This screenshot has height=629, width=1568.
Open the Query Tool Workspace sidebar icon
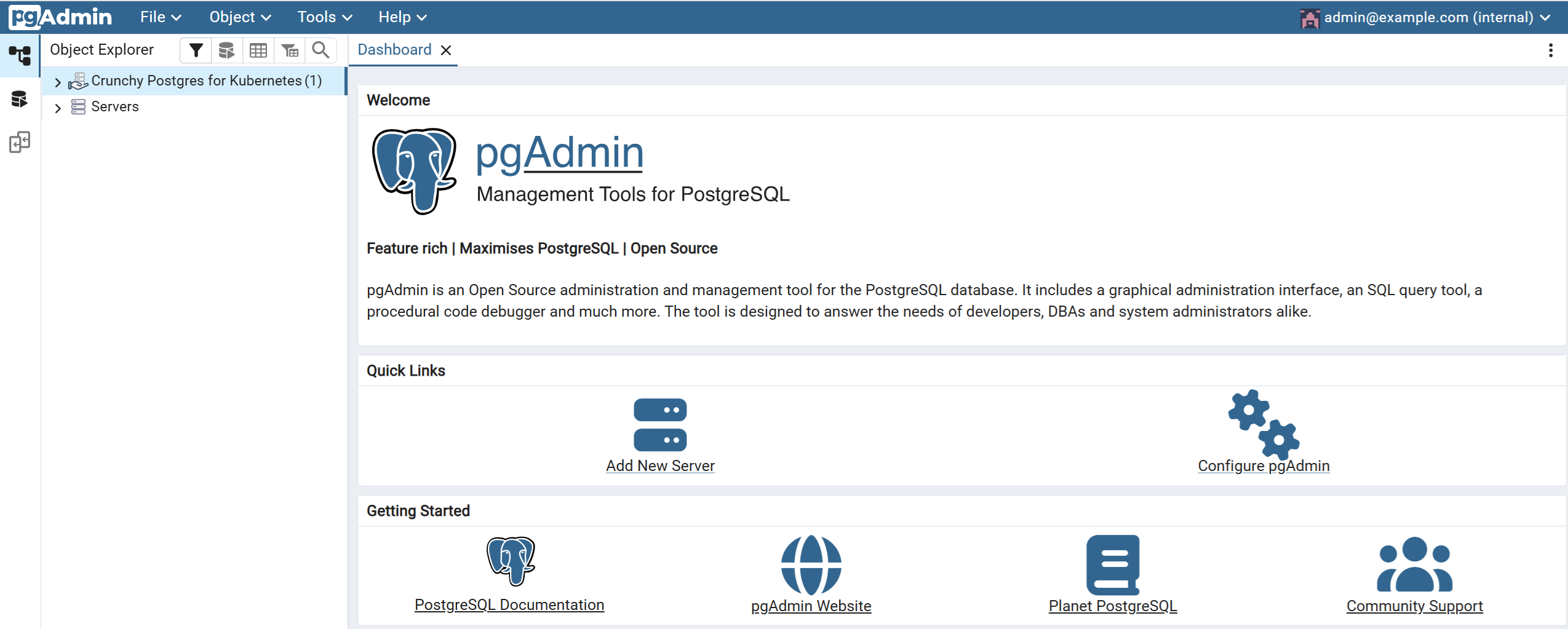[x=20, y=99]
